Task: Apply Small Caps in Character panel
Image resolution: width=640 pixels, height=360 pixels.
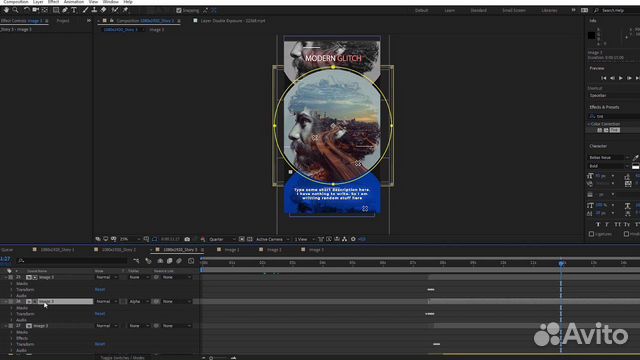Action: point(627,224)
